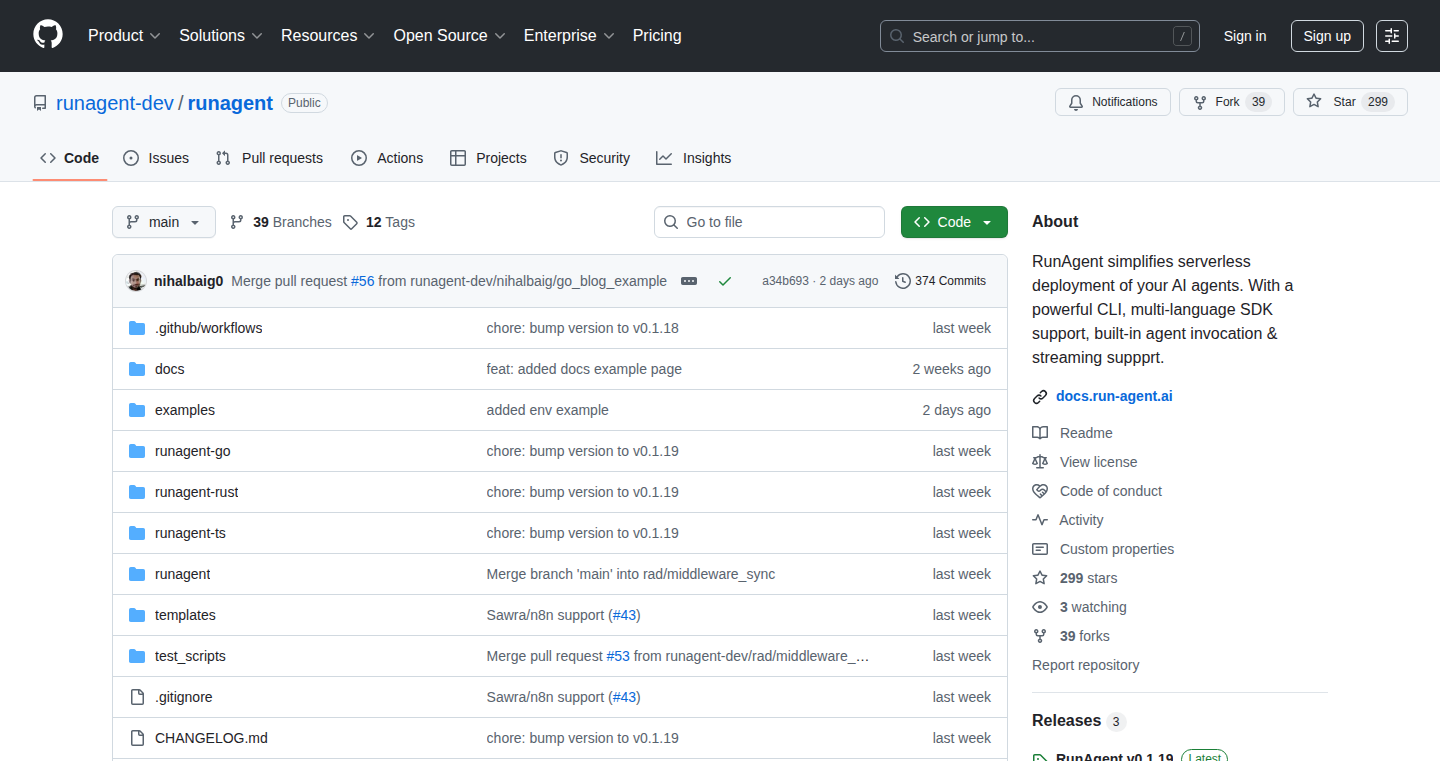Click the commit details ellipsis icon
Viewport: 1440px width, 761px height.
click(x=689, y=281)
